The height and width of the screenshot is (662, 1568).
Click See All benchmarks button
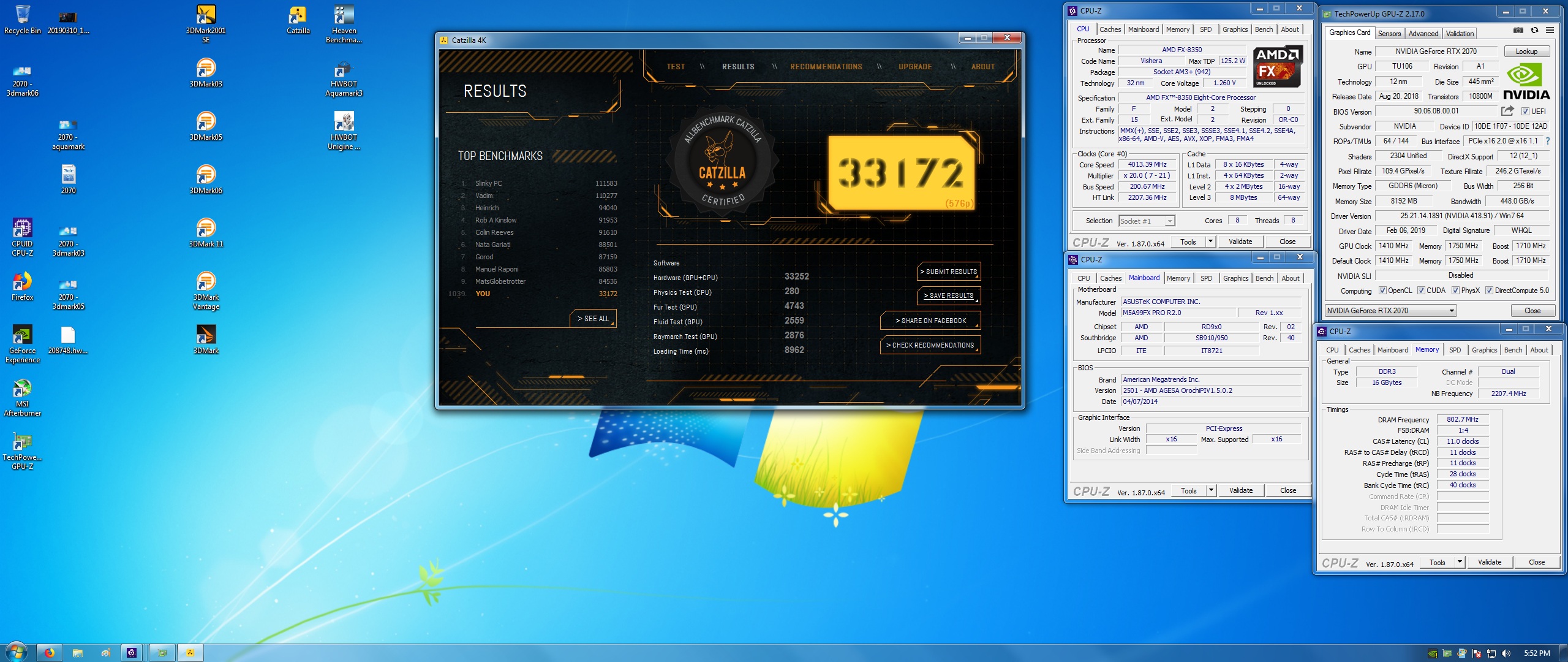tap(593, 319)
